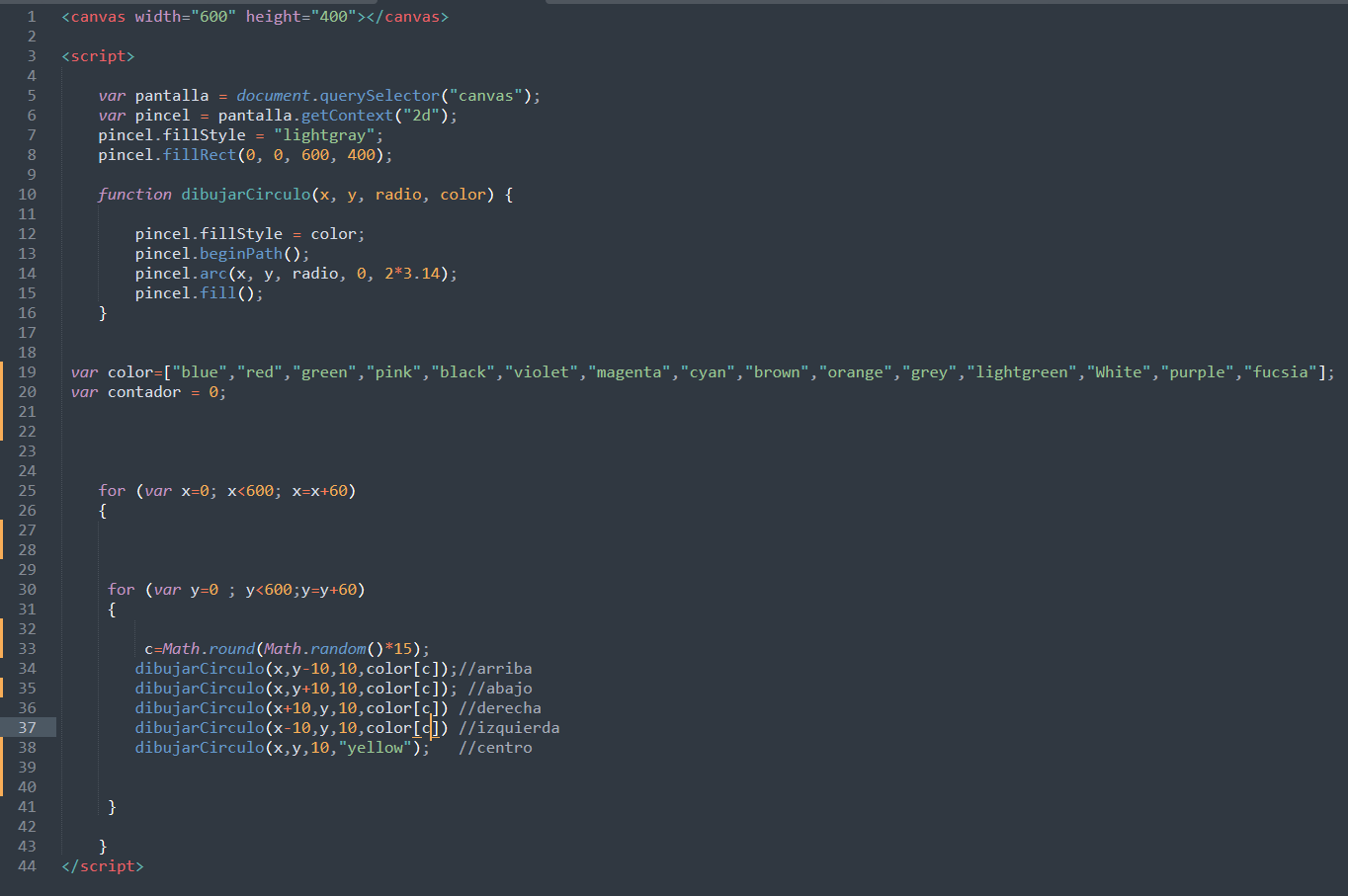Select gutter line number 19
The height and width of the screenshot is (896, 1348).
27,372
